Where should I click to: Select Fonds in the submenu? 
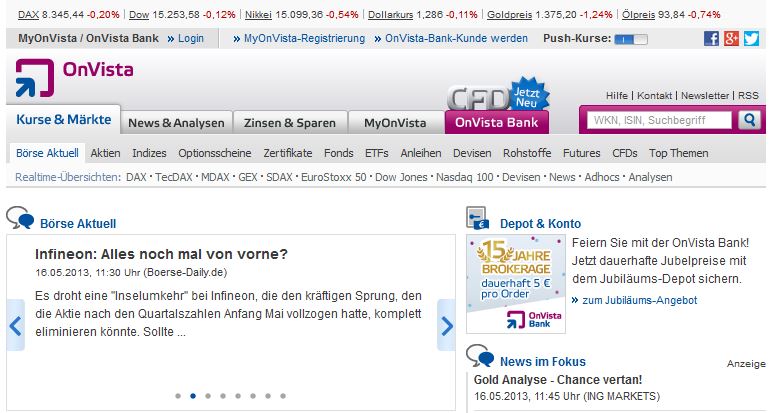(339, 153)
